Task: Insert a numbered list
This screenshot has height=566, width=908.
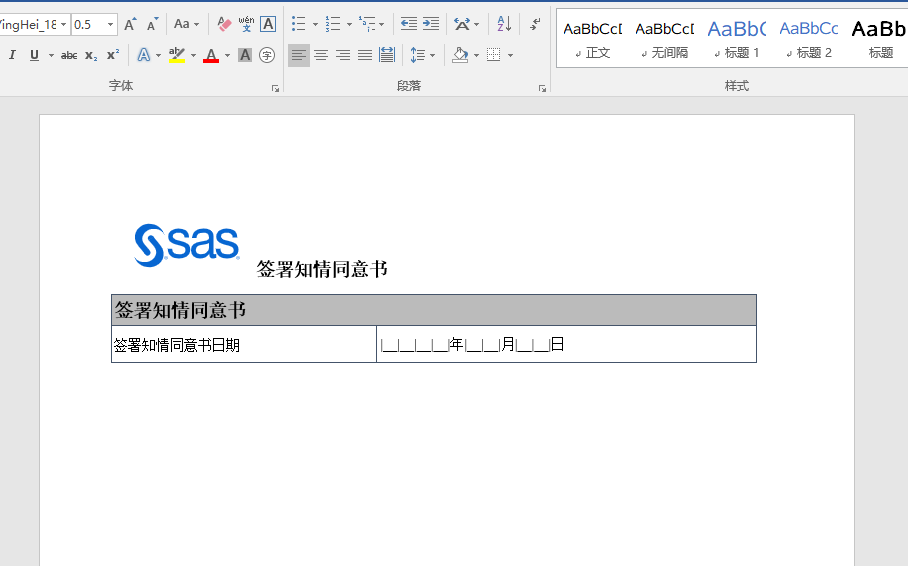Action: [x=333, y=24]
